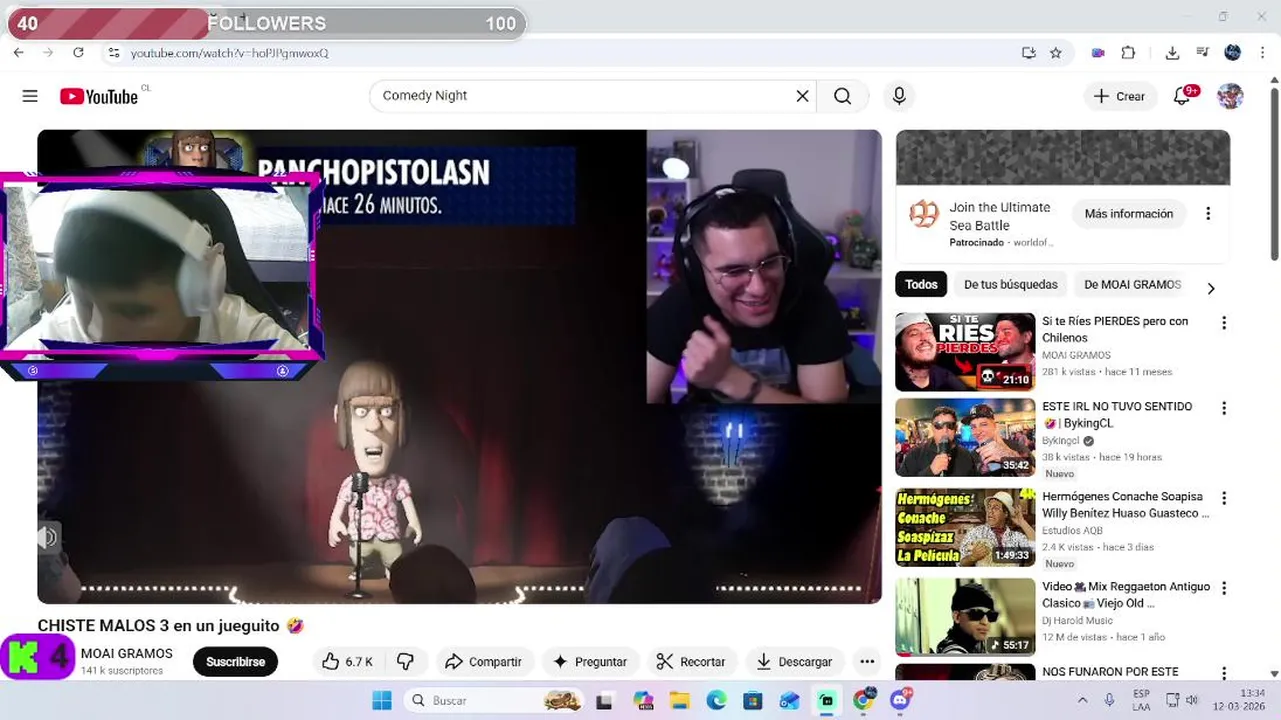Open the taskbar volume control

click(1191, 700)
